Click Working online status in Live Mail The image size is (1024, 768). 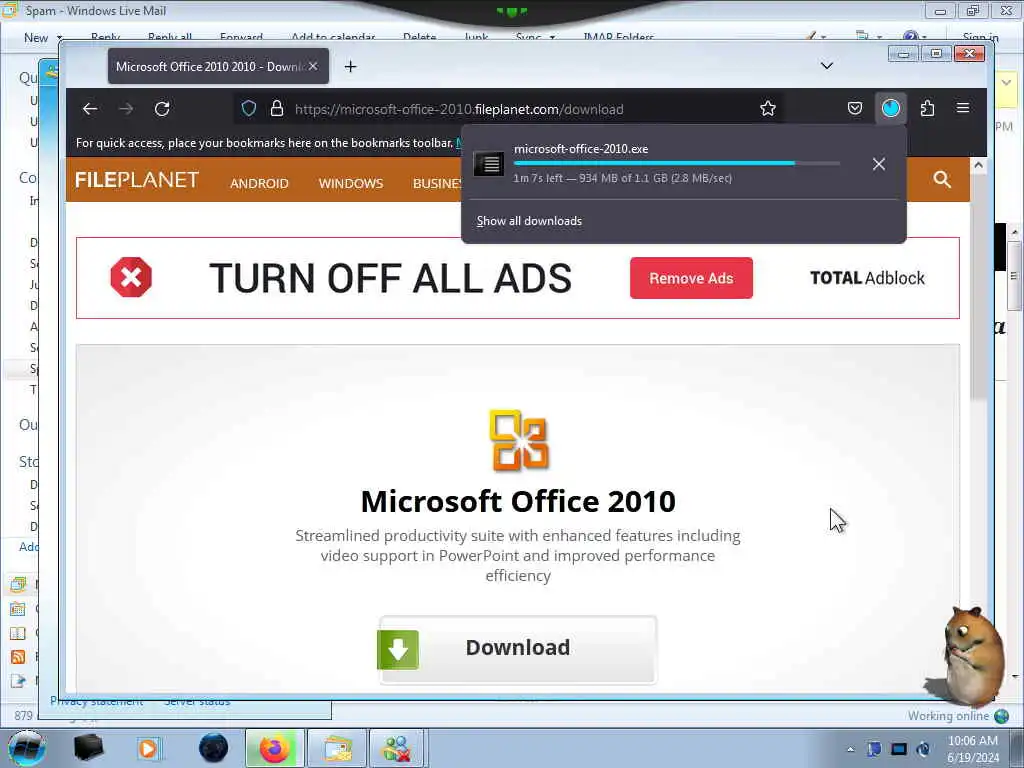(x=948, y=716)
